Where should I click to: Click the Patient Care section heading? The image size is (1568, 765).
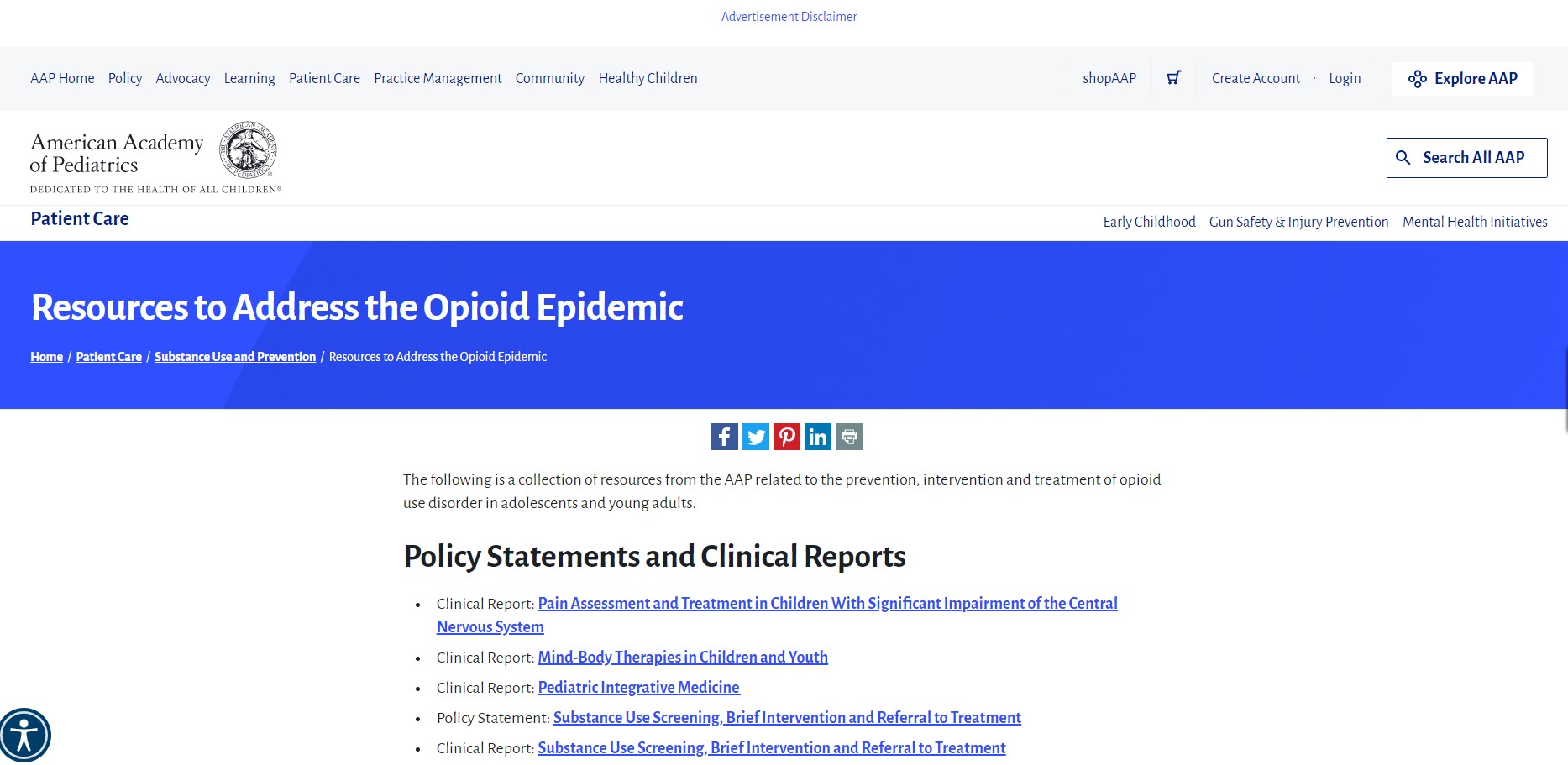[x=80, y=219]
